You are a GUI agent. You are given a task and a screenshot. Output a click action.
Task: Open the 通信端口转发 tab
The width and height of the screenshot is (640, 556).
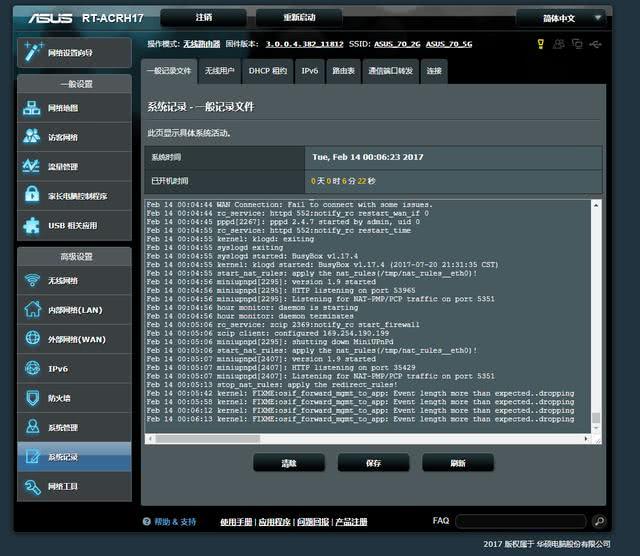[390, 71]
